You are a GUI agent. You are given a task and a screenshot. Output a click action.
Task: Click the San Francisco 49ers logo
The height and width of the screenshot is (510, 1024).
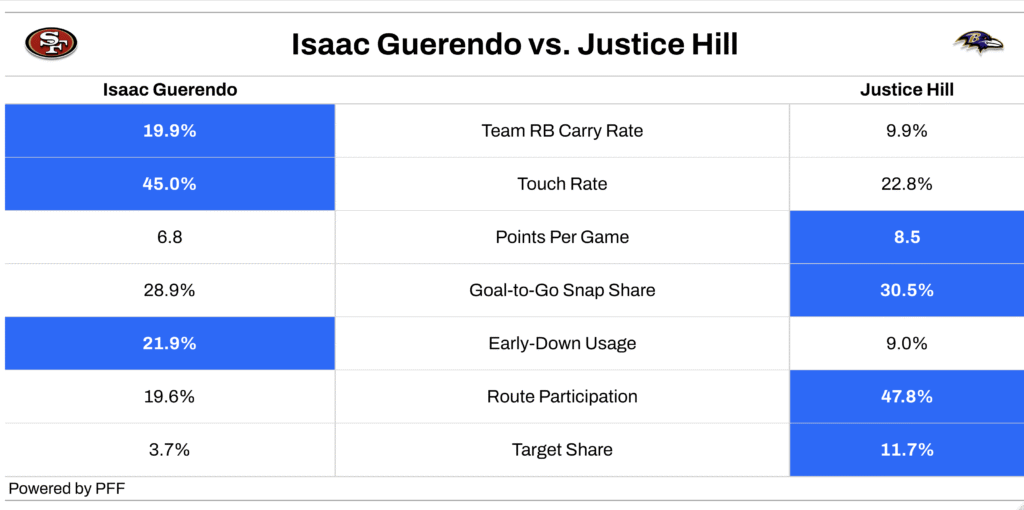click(x=51, y=44)
